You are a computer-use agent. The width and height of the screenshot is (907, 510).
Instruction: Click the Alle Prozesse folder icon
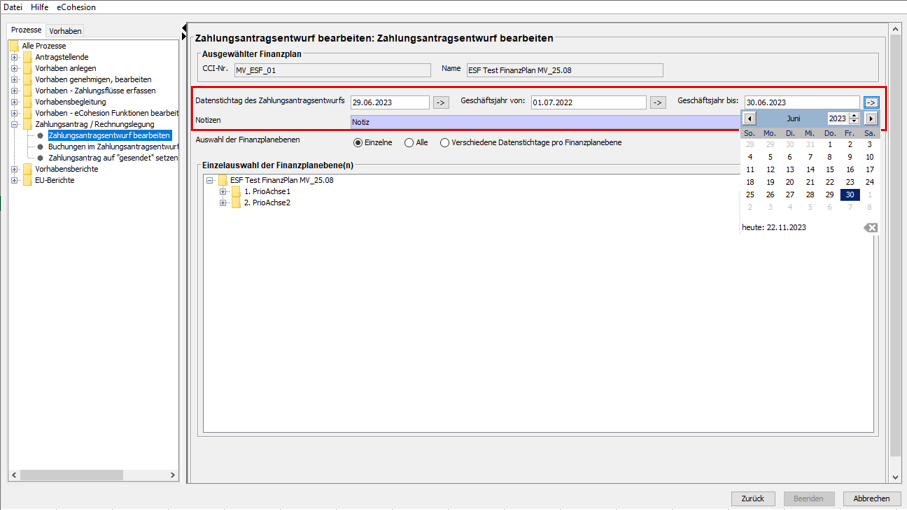coord(14,46)
